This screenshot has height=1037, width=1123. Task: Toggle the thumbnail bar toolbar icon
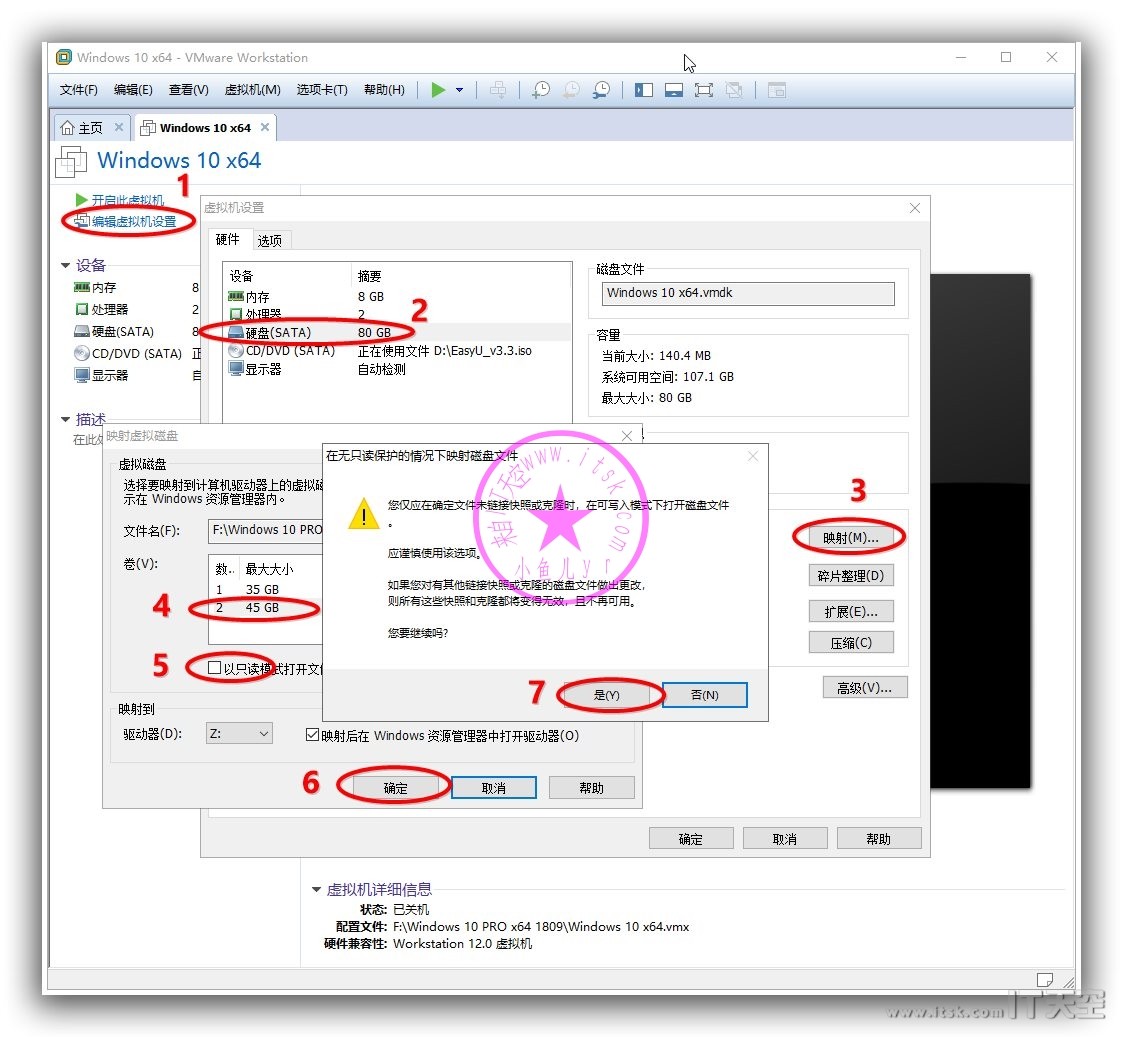[673, 90]
